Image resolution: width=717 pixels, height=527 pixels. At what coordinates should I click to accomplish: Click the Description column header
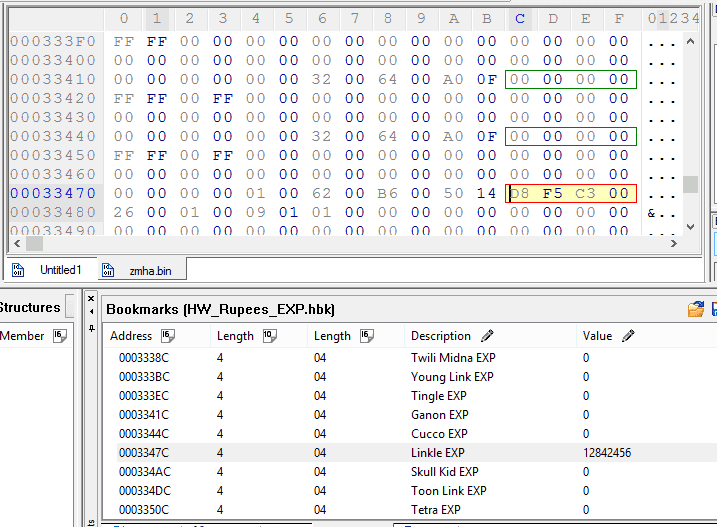440,336
